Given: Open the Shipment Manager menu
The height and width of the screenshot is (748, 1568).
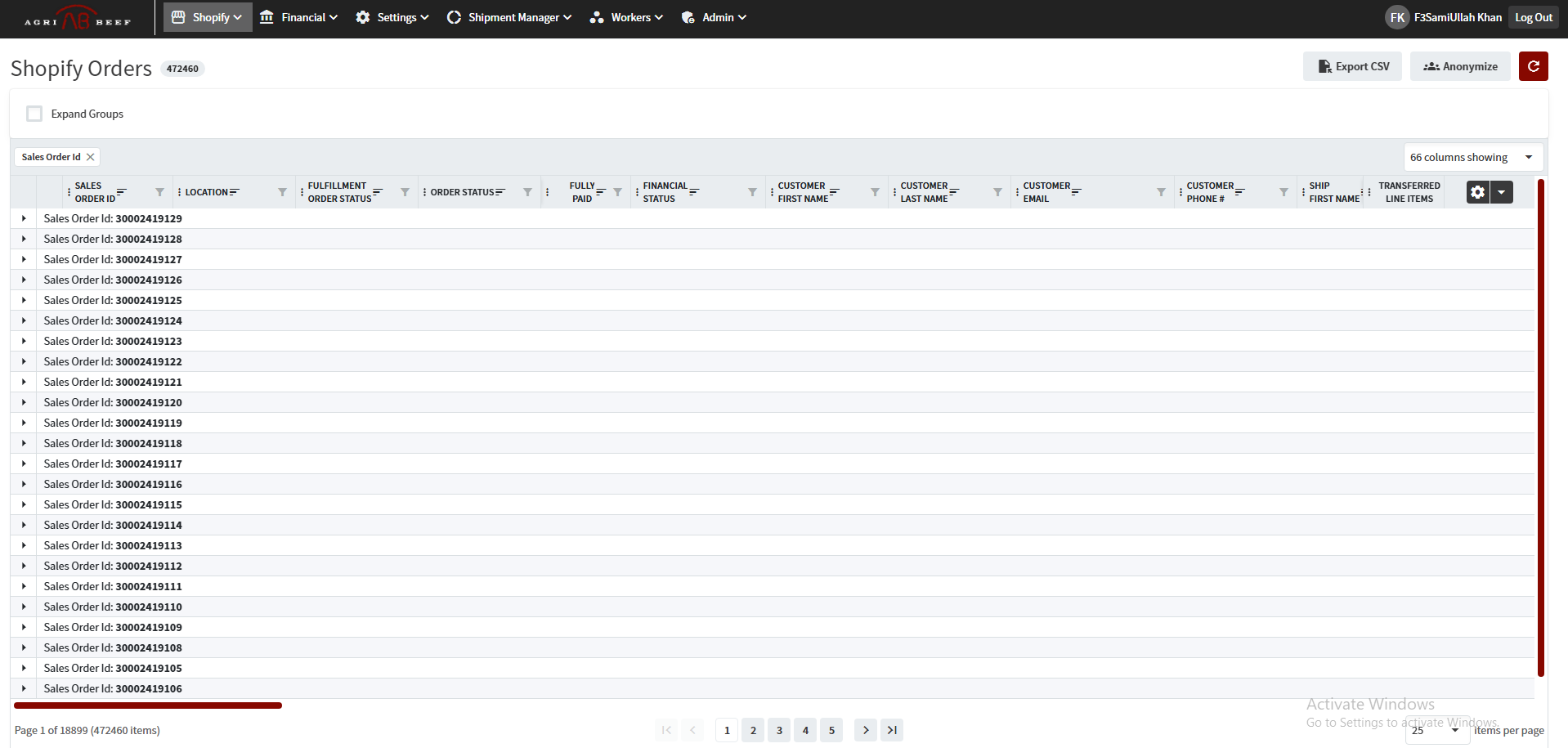Looking at the screenshot, I should click(508, 17).
